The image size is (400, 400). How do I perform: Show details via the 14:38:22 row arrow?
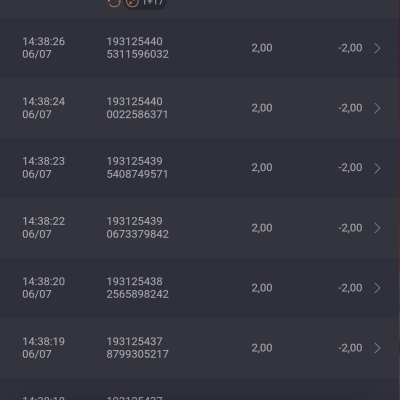(x=377, y=228)
